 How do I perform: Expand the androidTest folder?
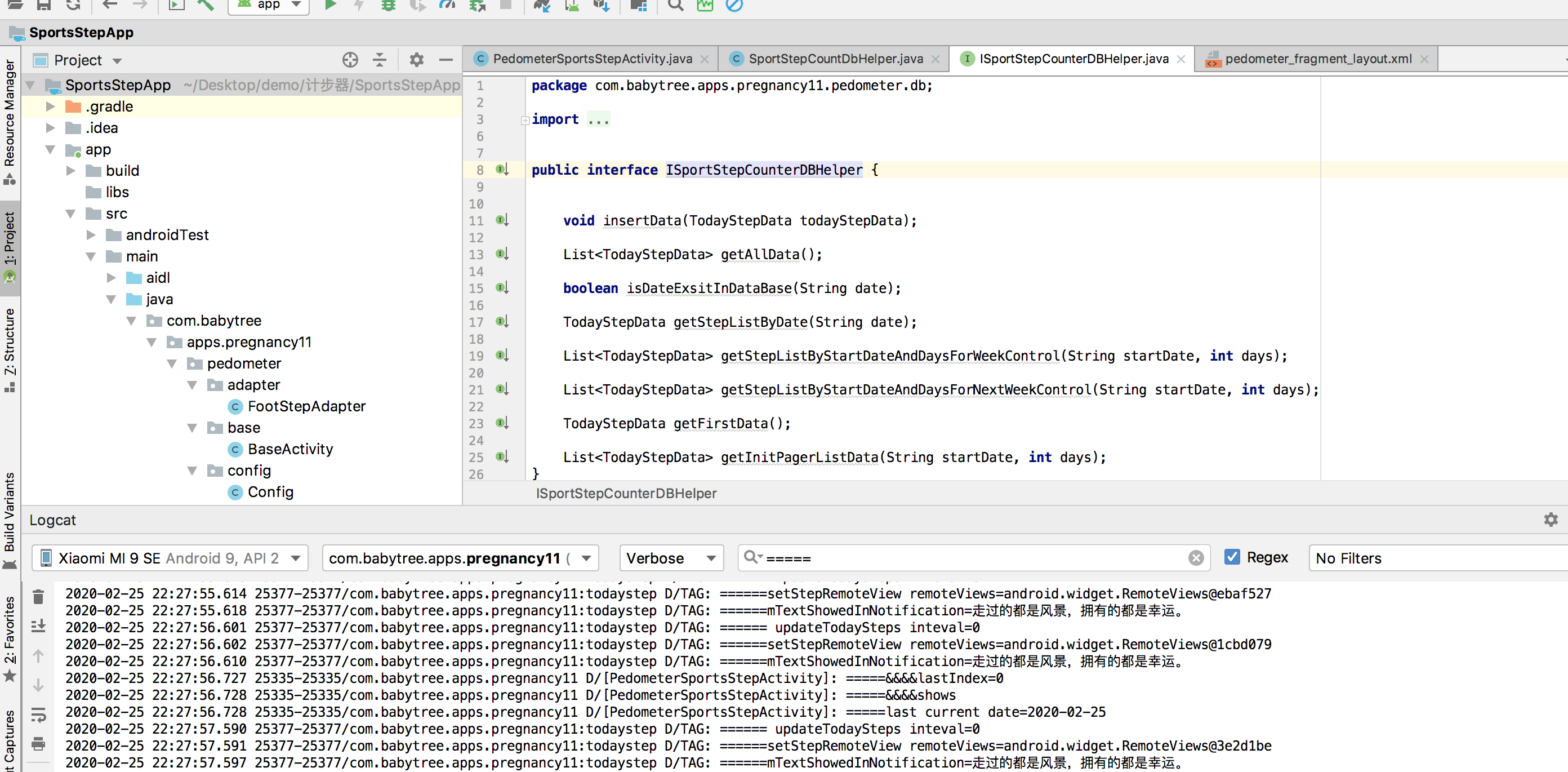click(91, 235)
